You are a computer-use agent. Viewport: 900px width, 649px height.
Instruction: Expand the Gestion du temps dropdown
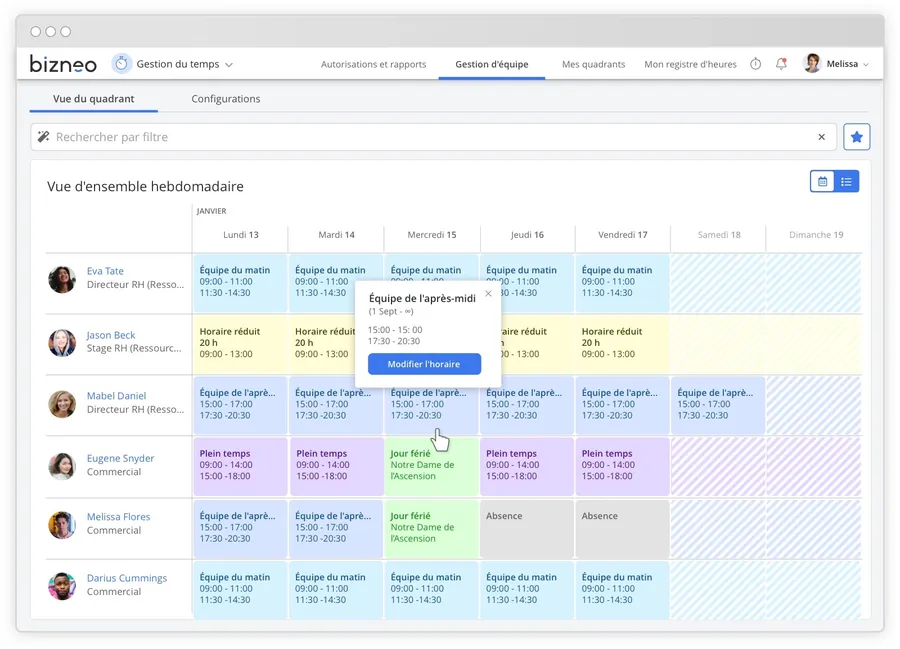pos(229,65)
